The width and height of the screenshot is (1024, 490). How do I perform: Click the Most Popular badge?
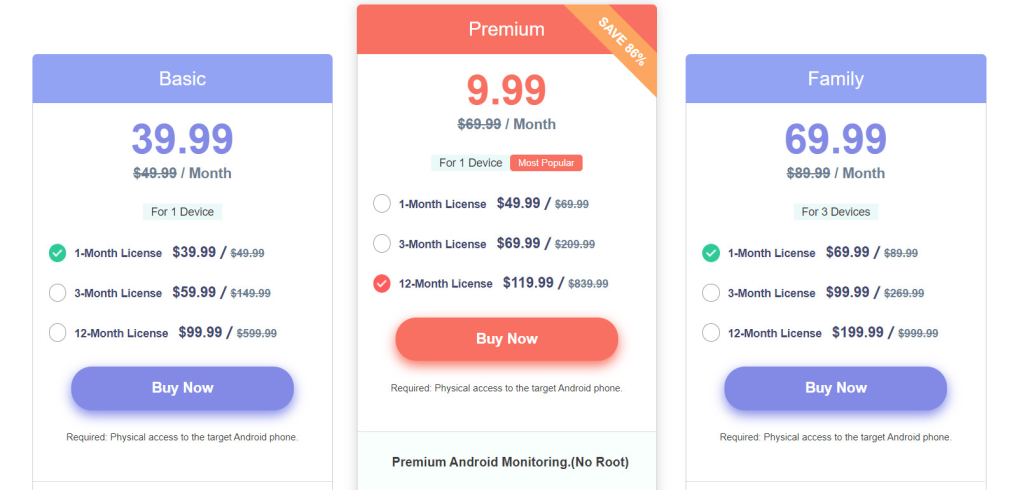[x=546, y=163]
